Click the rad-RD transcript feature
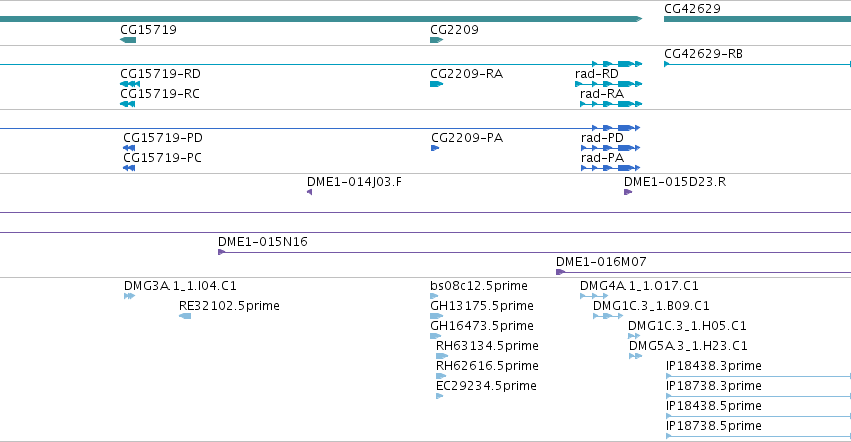Screen dimensions: 851x442 click(x=608, y=84)
